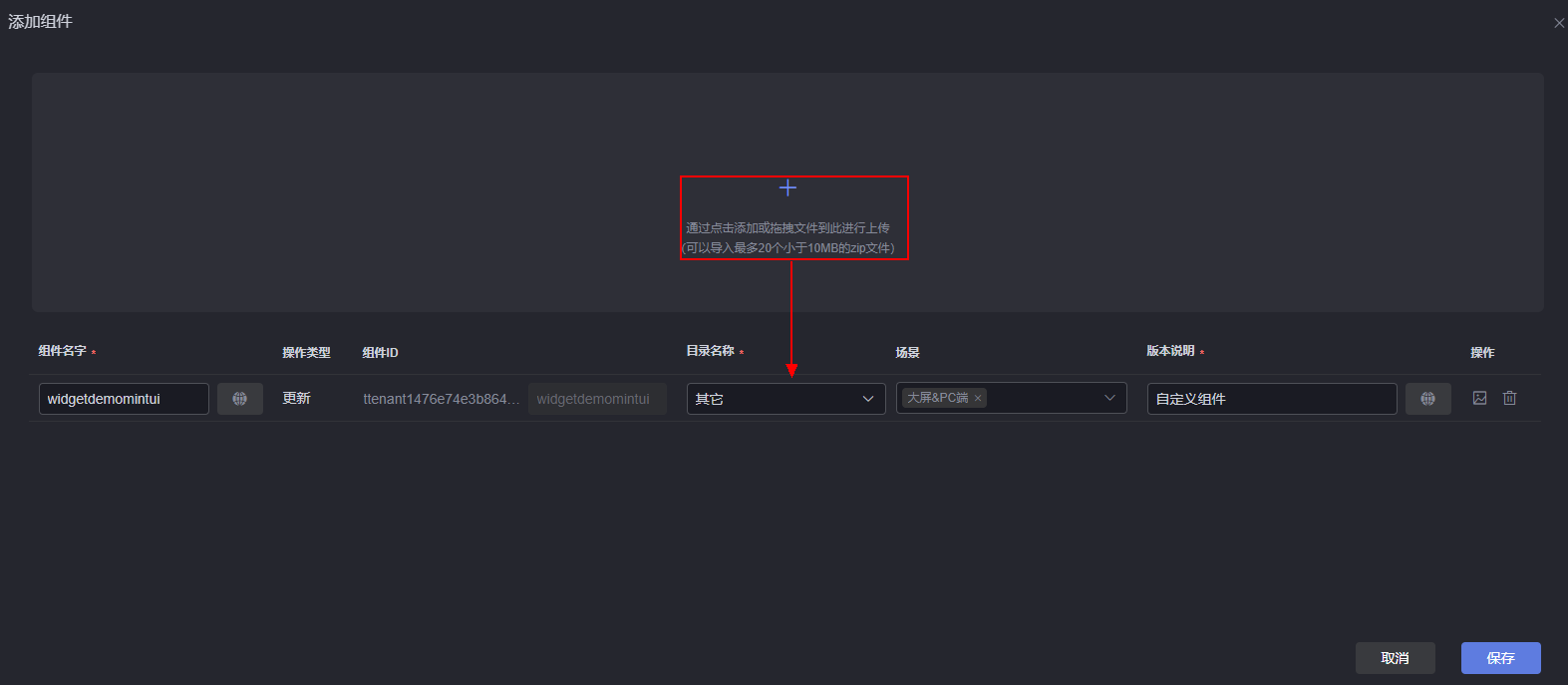Viewport: 1568px width, 685px height.
Task: Click the 组件名字 column header
Action: [63, 351]
